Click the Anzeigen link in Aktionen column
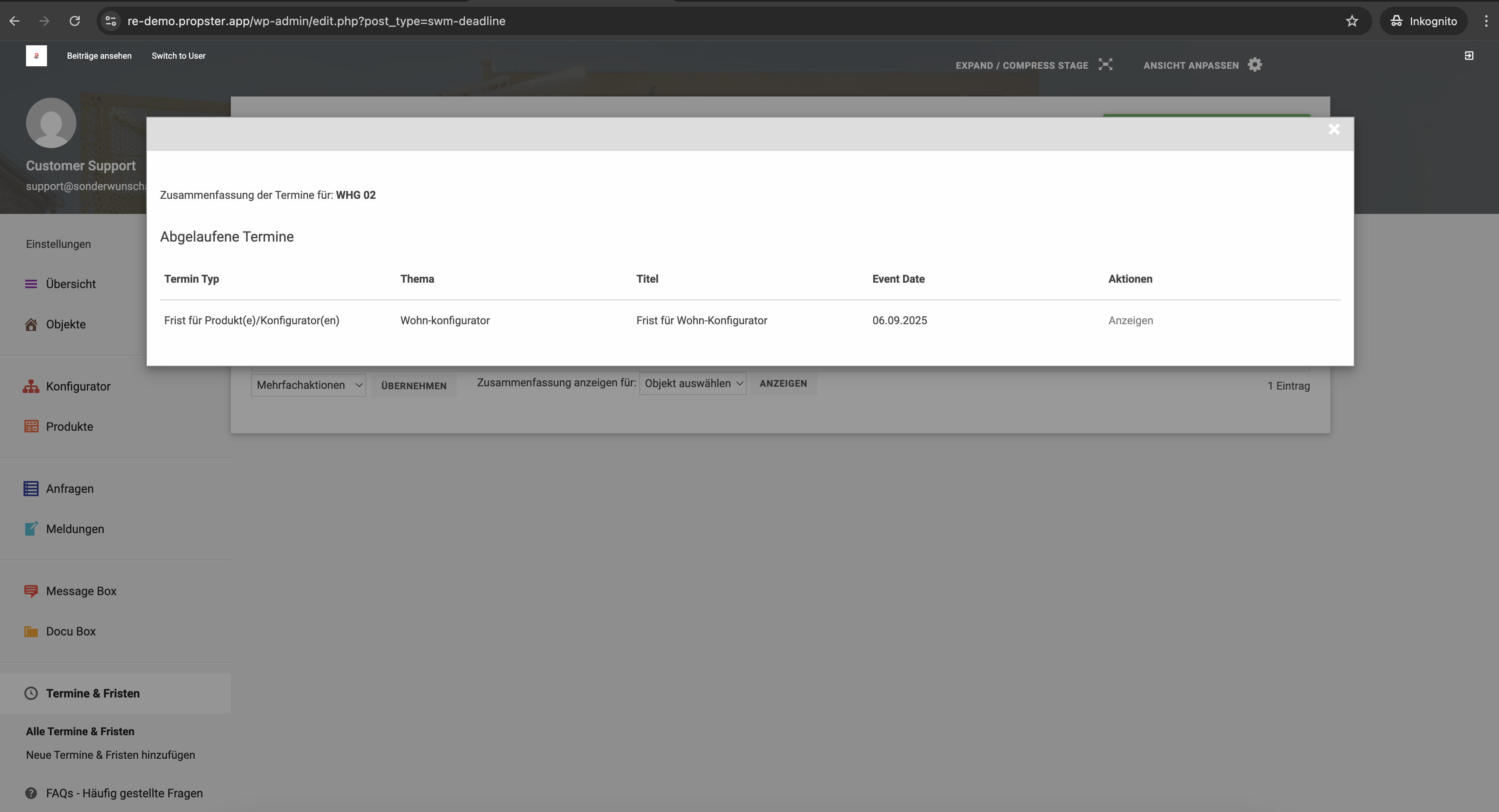 click(1130, 320)
